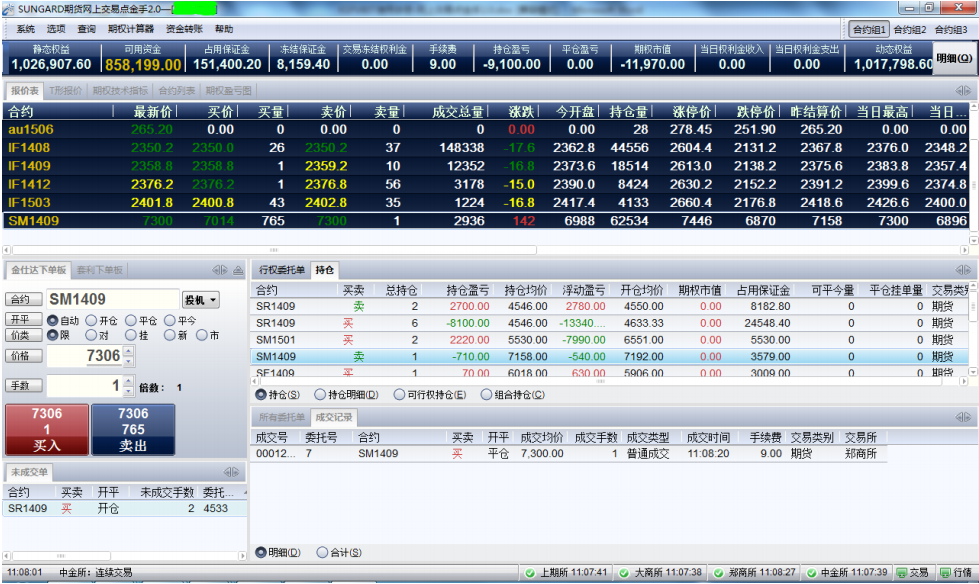Click the 手数 button

pos(24,386)
